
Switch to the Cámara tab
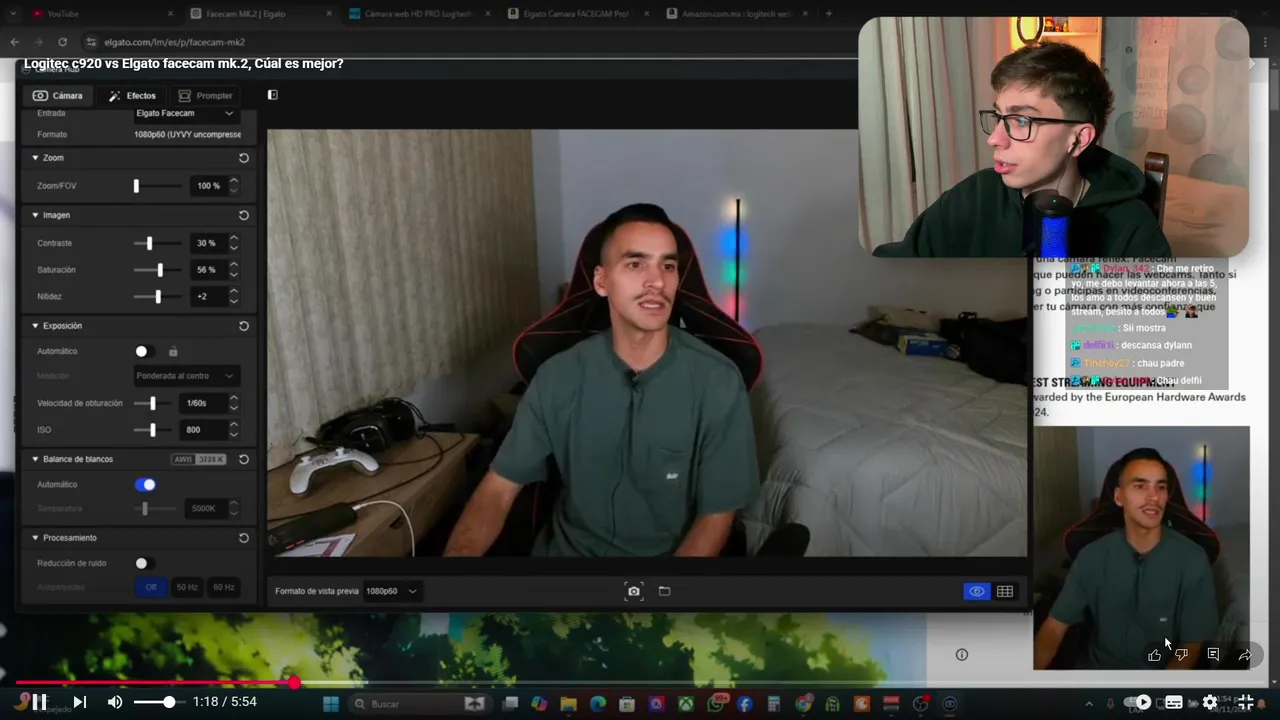pyautogui.click(x=58, y=96)
